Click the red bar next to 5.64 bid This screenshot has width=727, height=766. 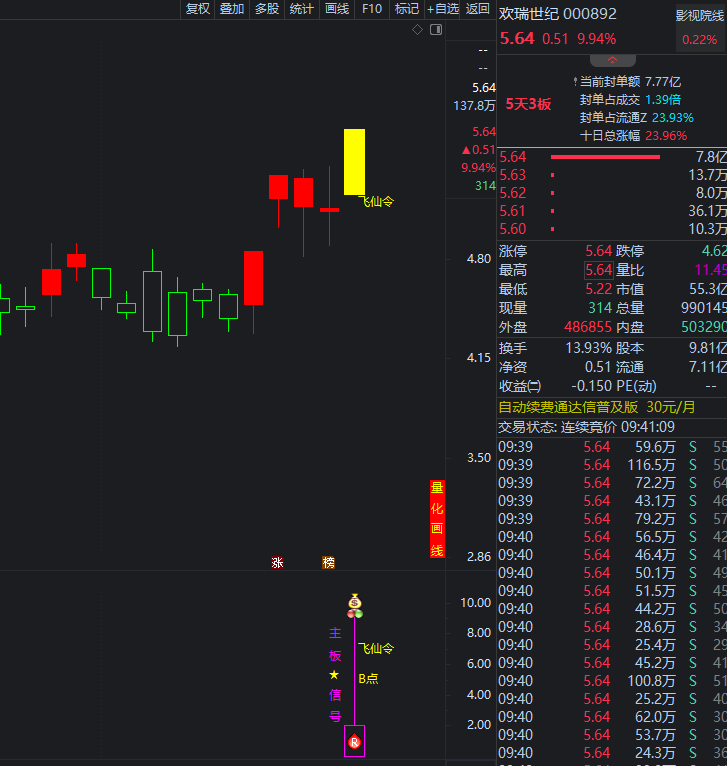(605, 157)
